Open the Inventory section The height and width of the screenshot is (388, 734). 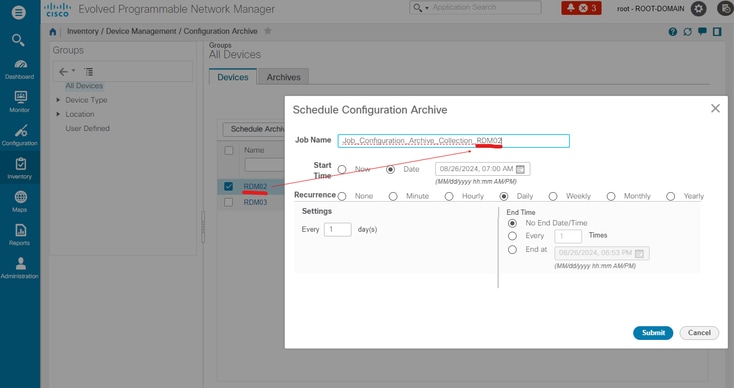click(x=20, y=169)
